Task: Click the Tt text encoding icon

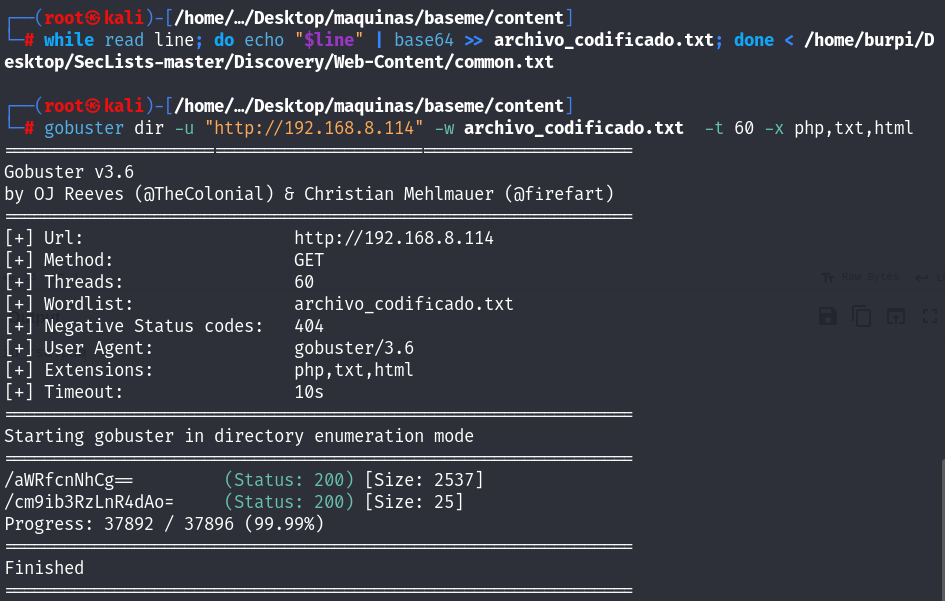Action: [x=828, y=277]
